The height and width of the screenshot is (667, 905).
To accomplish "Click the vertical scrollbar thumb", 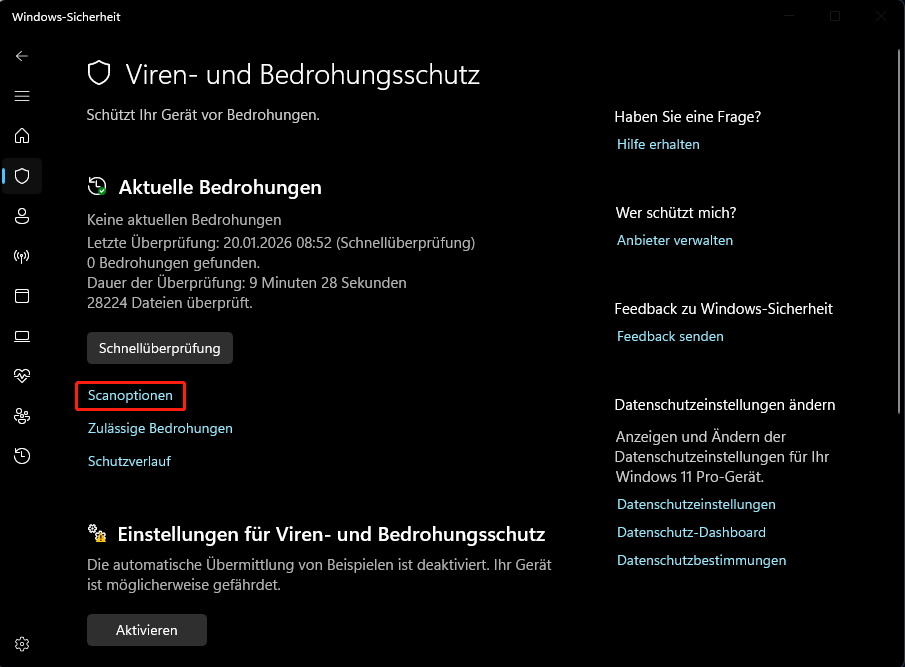I will point(899,231).
